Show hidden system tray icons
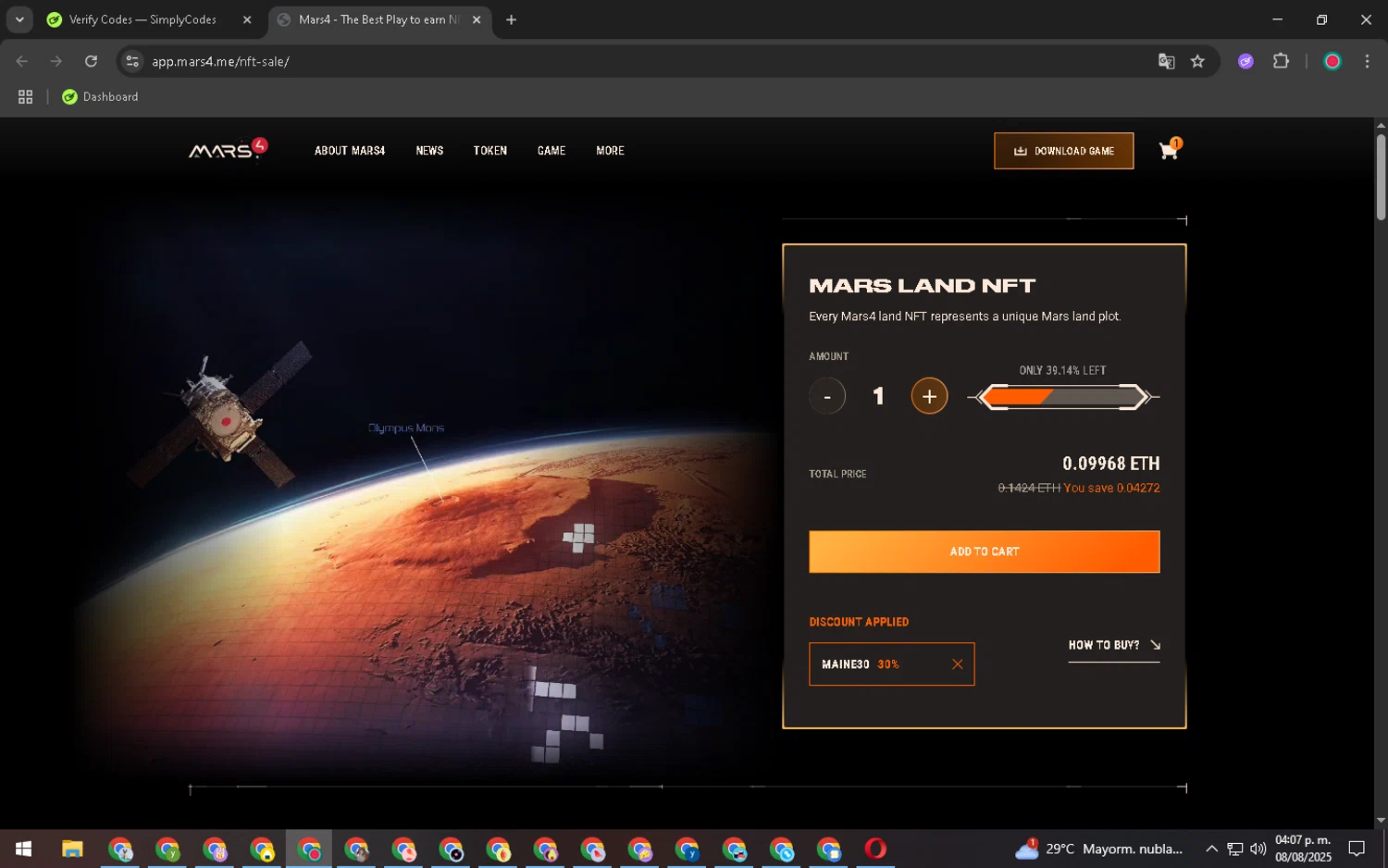This screenshot has width=1388, height=868. [x=1211, y=849]
